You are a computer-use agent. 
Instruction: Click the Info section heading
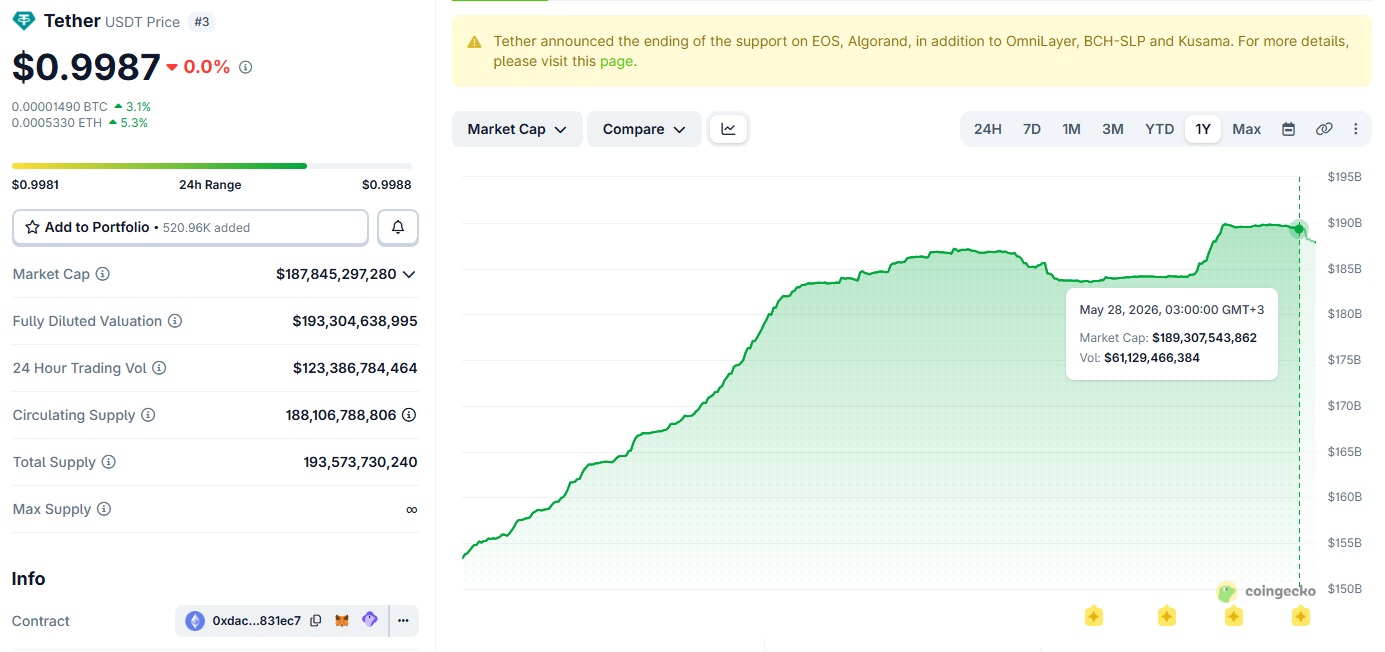(x=28, y=579)
